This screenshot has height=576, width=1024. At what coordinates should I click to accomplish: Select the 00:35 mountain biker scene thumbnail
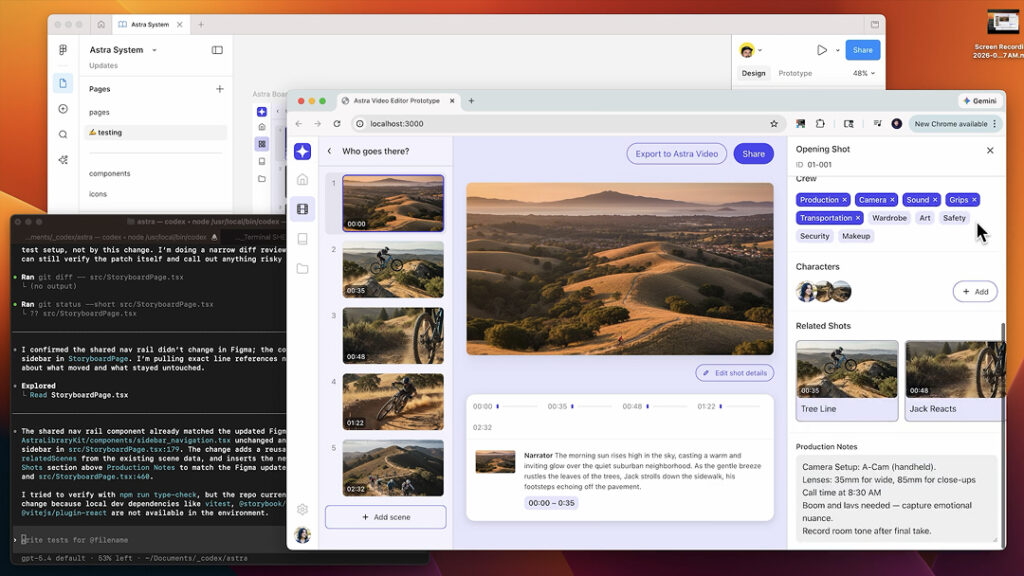point(393,269)
